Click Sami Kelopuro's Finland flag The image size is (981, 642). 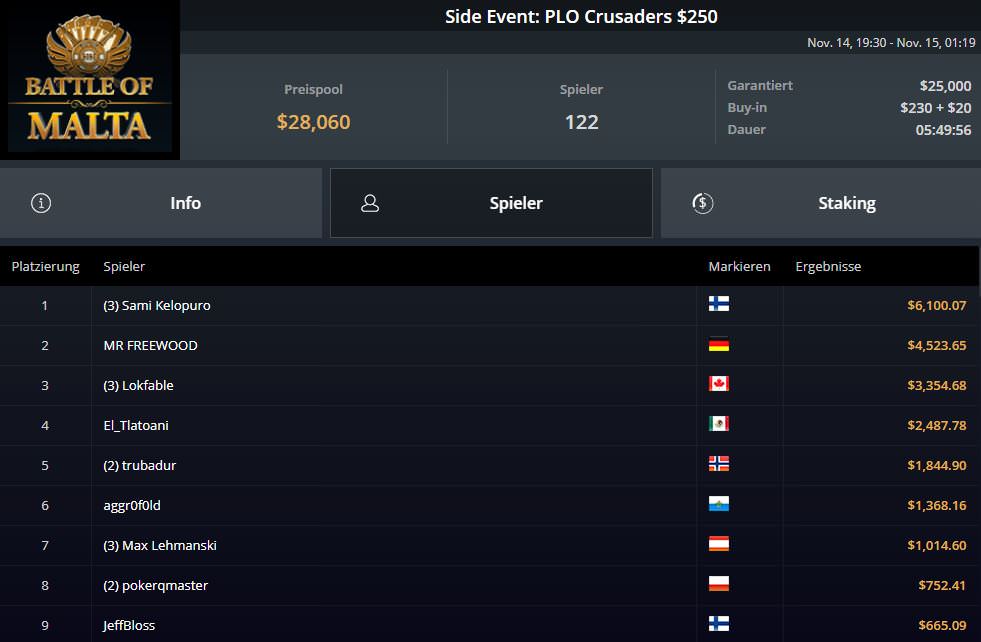[x=718, y=304]
